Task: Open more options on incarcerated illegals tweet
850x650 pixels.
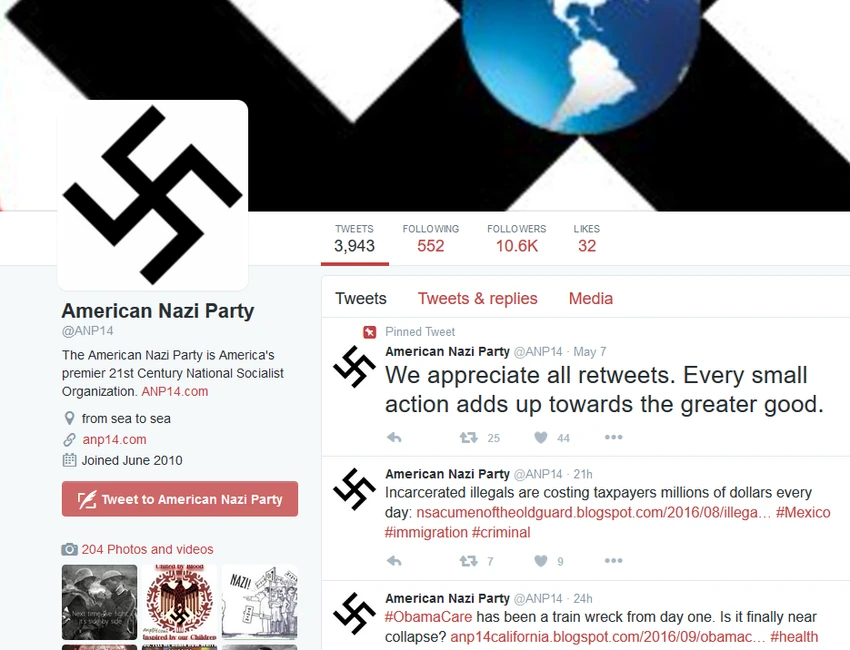Action: point(613,560)
